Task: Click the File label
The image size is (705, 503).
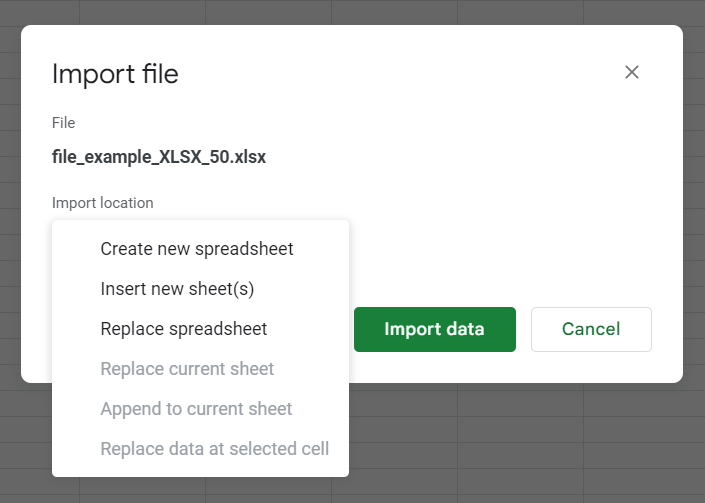Action: coord(63,123)
